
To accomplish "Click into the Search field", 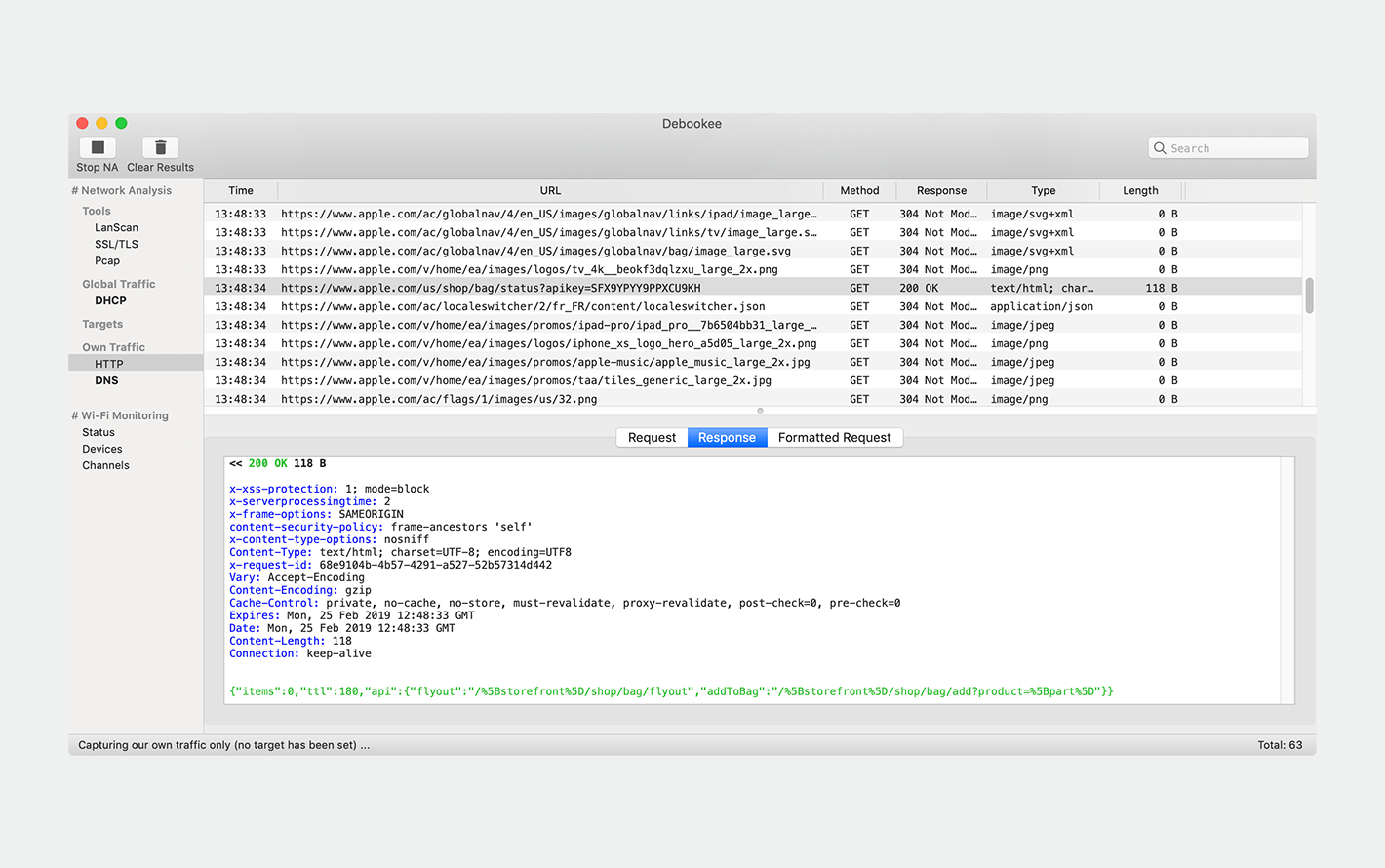I will (x=1236, y=148).
